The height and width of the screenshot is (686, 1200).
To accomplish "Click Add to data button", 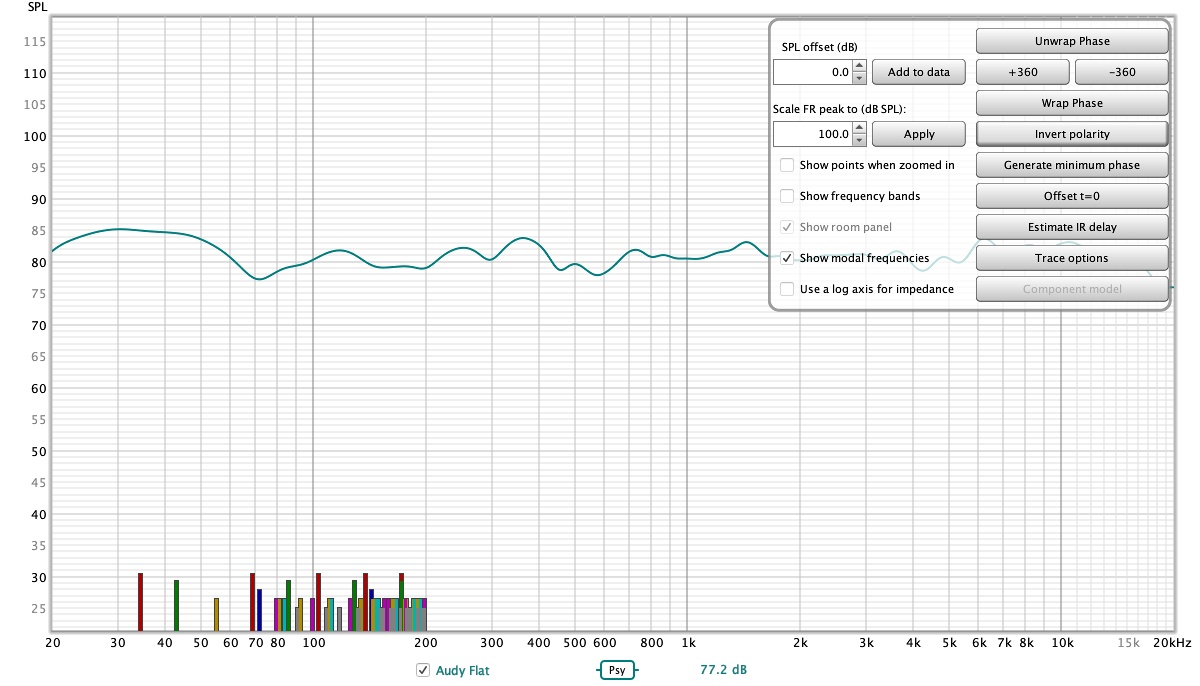I will [918, 72].
